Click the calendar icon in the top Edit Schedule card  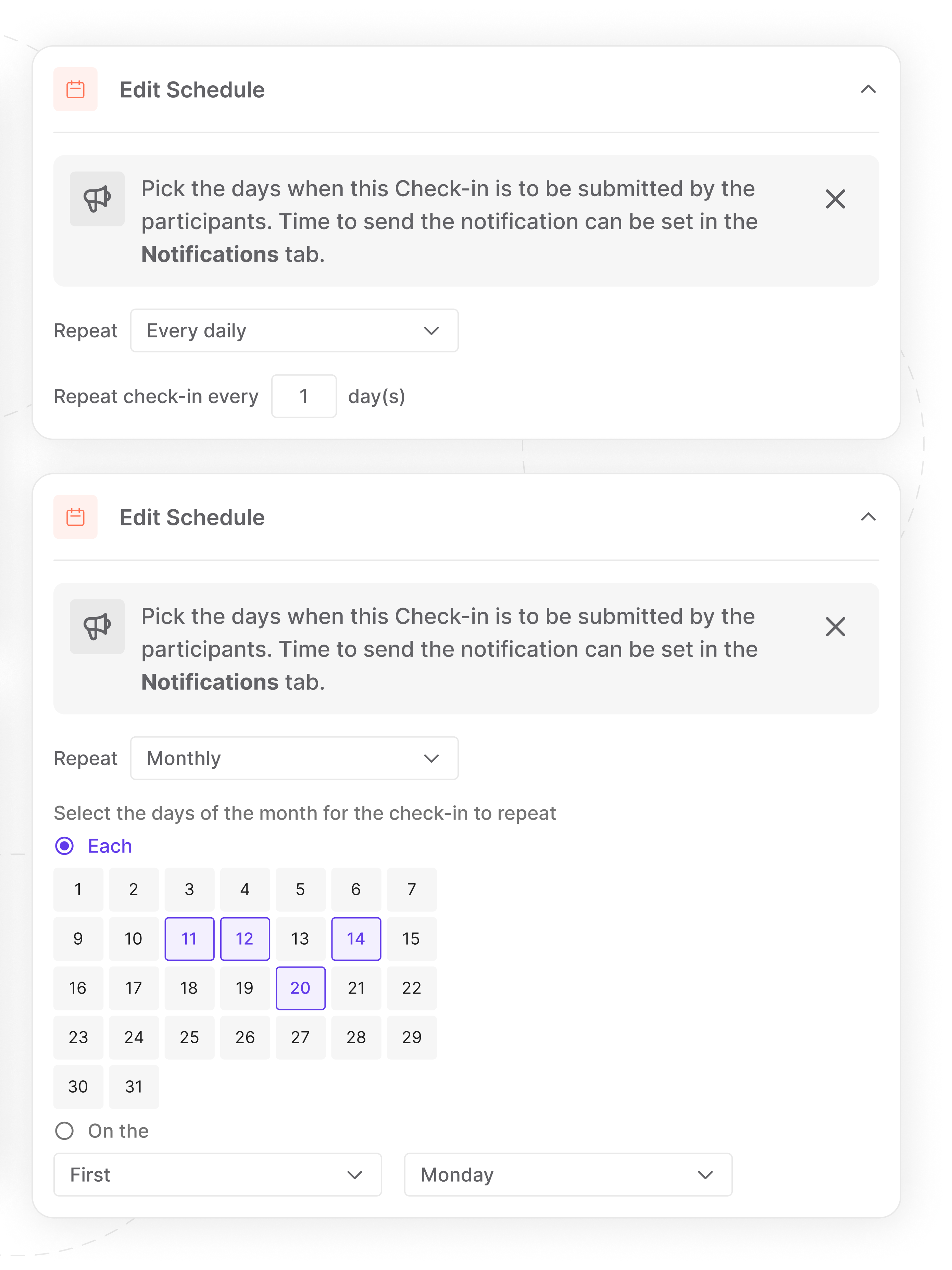point(75,90)
